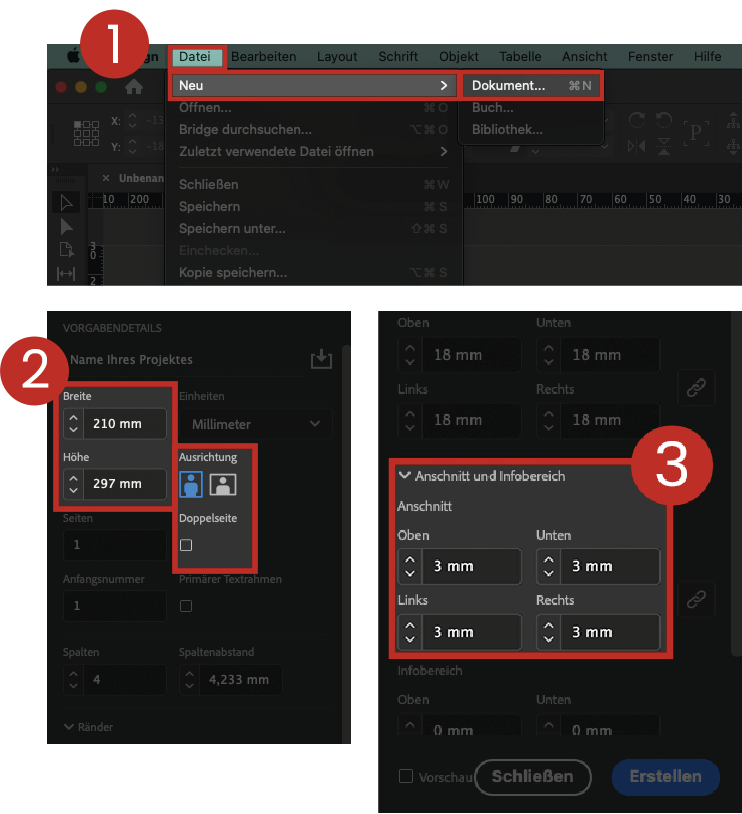Click Anschnitt Rechts stepper arrows
This screenshot has width=742, height=814.
548,632
